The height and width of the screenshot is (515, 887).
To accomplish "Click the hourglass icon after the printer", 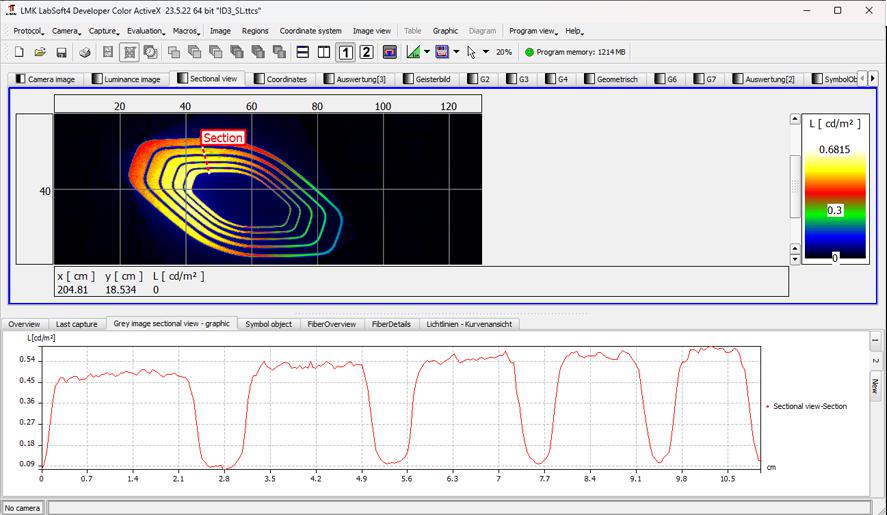I will (x=107, y=52).
